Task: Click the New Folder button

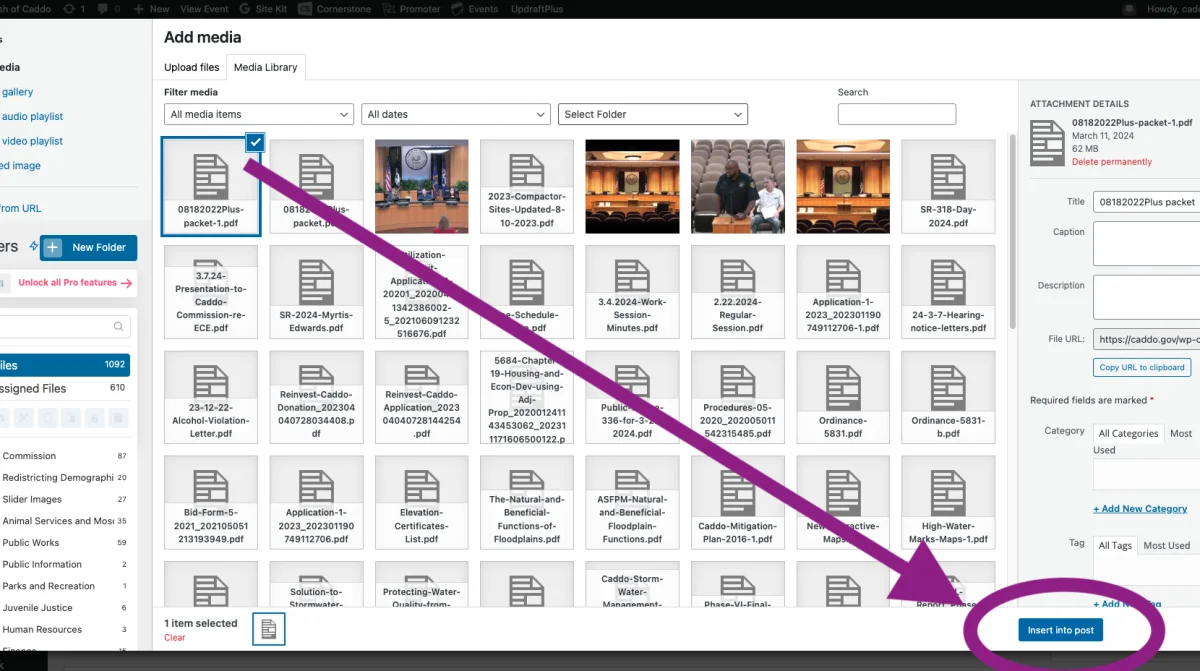Action: (88, 247)
